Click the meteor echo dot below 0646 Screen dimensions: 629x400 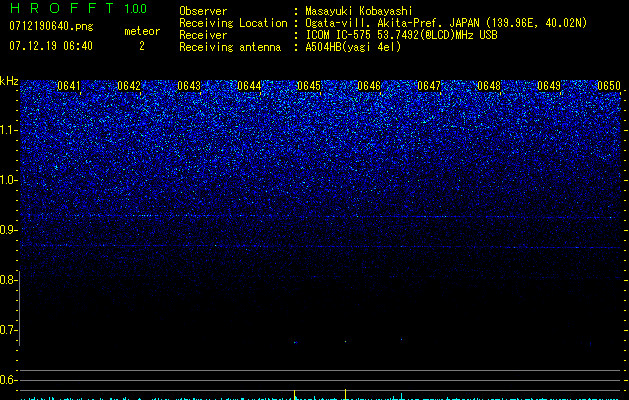(345, 342)
